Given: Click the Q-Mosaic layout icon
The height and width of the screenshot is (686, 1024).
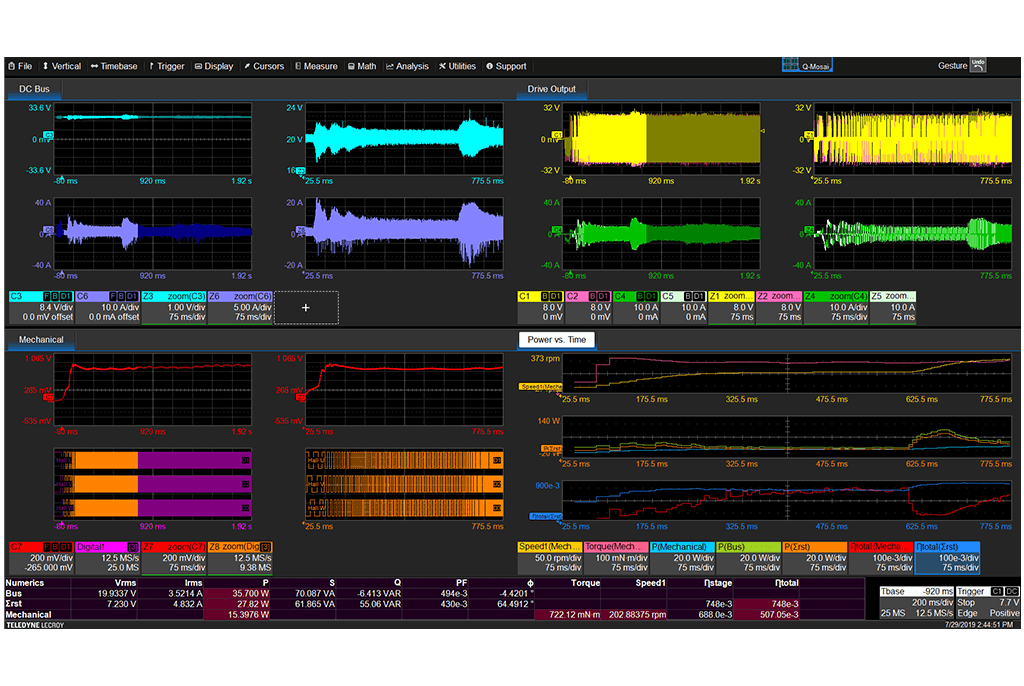Looking at the screenshot, I should 807,66.
